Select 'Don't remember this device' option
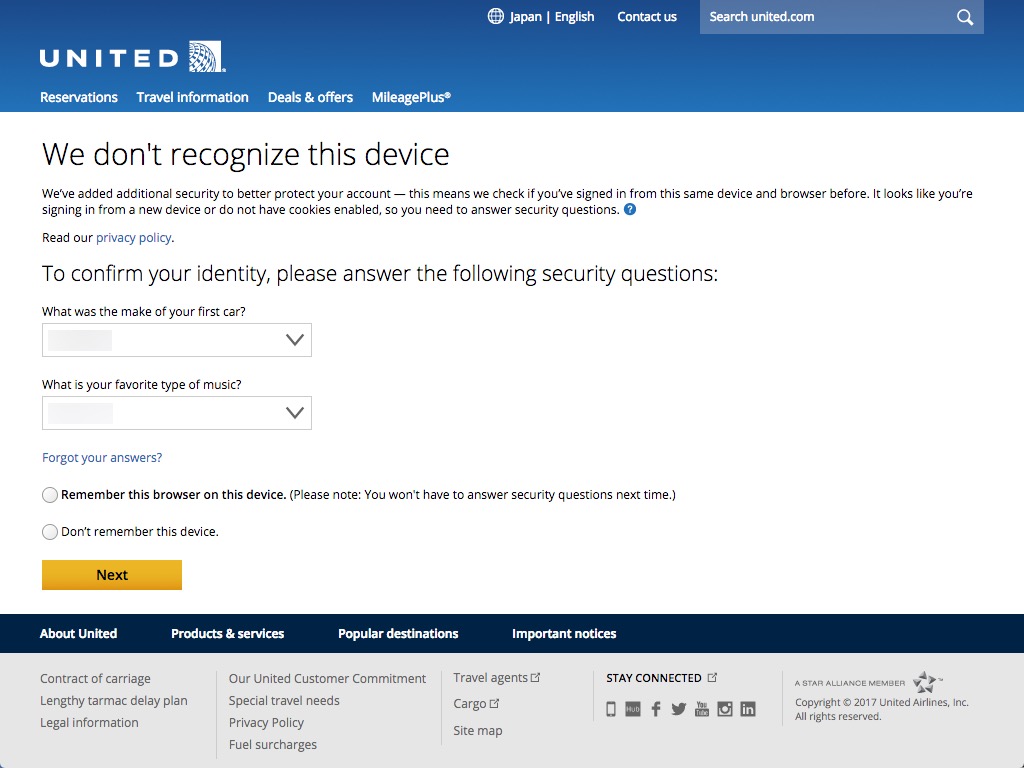Screen dimensions: 1024x768 [x=49, y=531]
